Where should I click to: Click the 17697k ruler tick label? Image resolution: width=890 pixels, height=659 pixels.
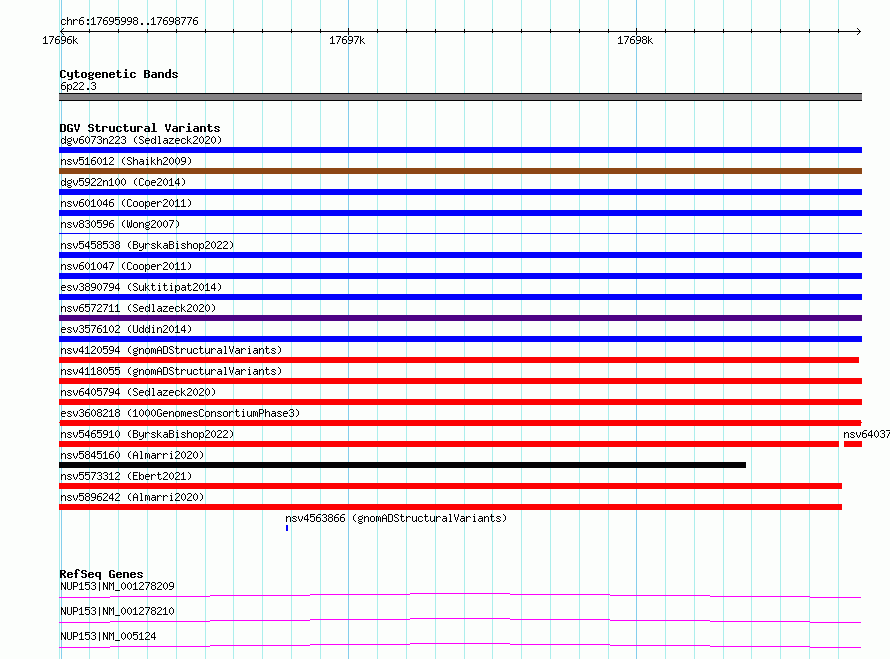(x=347, y=40)
